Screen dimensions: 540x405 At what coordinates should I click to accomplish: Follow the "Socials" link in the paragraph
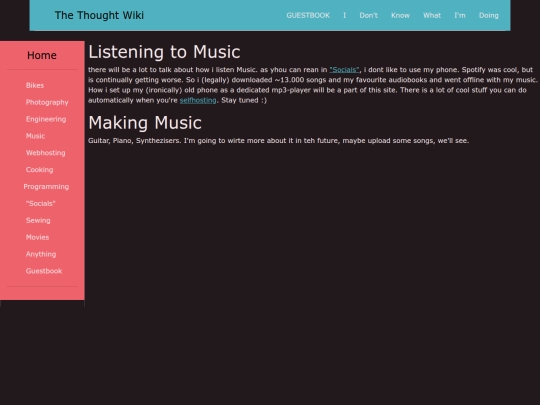pyautogui.click(x=344, y=70)
